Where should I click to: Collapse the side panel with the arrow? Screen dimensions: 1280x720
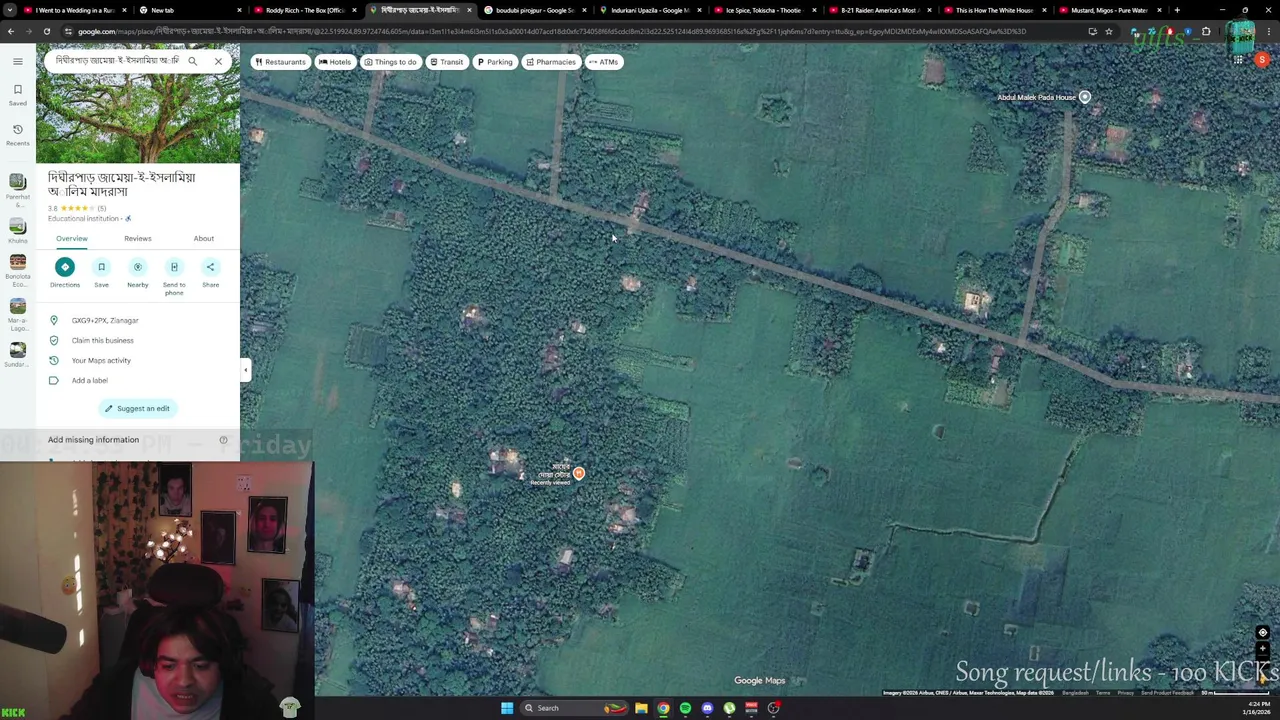point(245,370)
